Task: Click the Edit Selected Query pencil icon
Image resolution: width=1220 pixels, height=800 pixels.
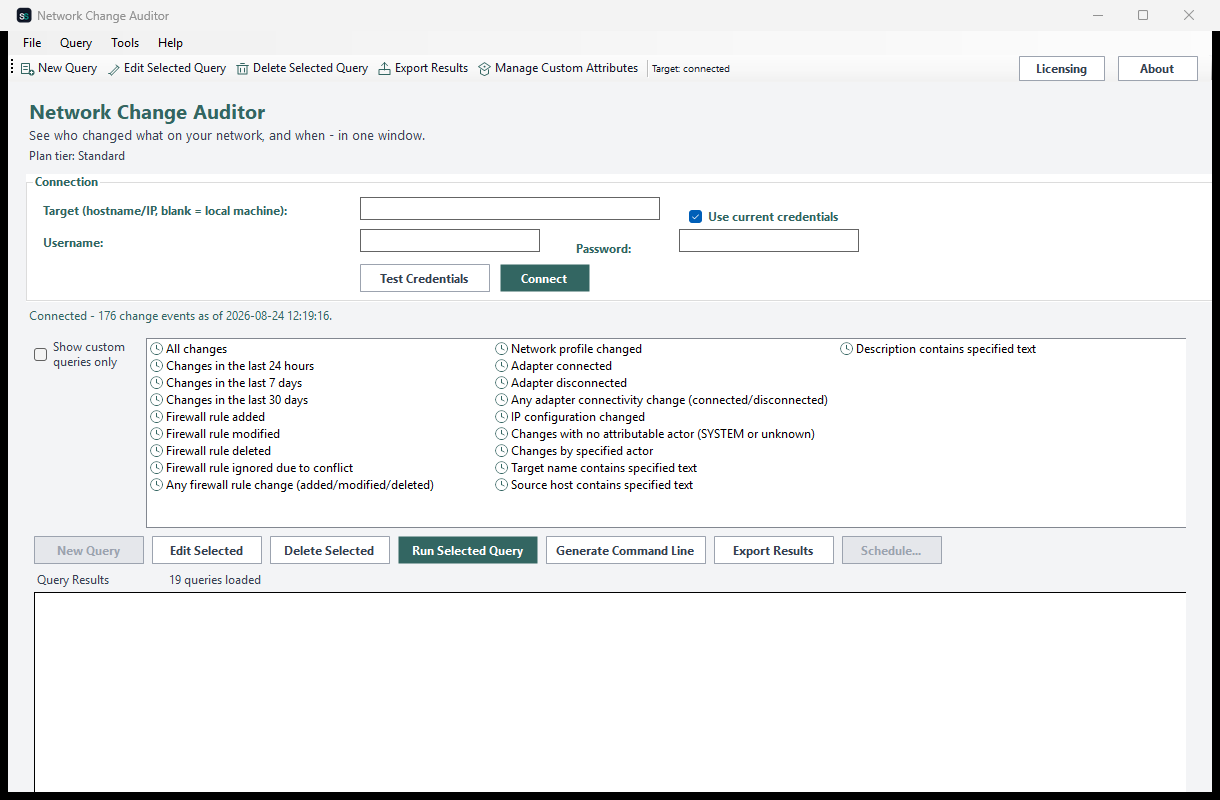Action: coord(114,69)
